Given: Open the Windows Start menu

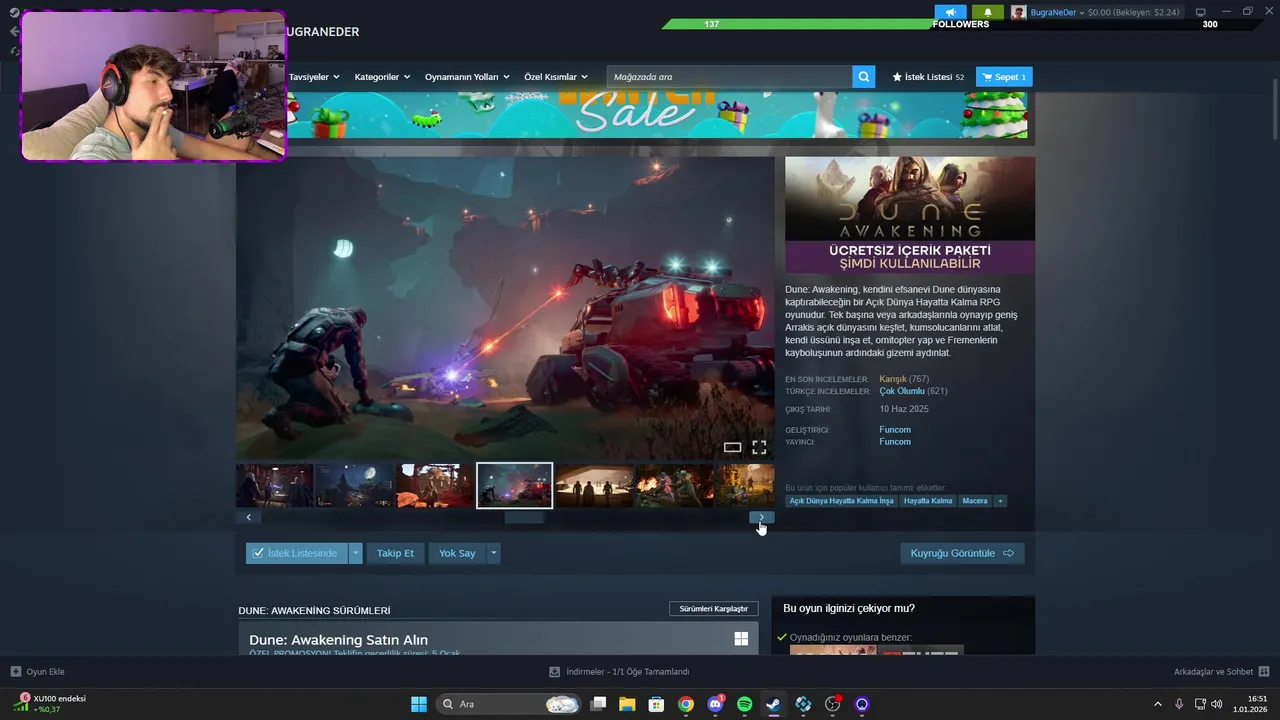Looking at the screenshot, I should 419,704.
